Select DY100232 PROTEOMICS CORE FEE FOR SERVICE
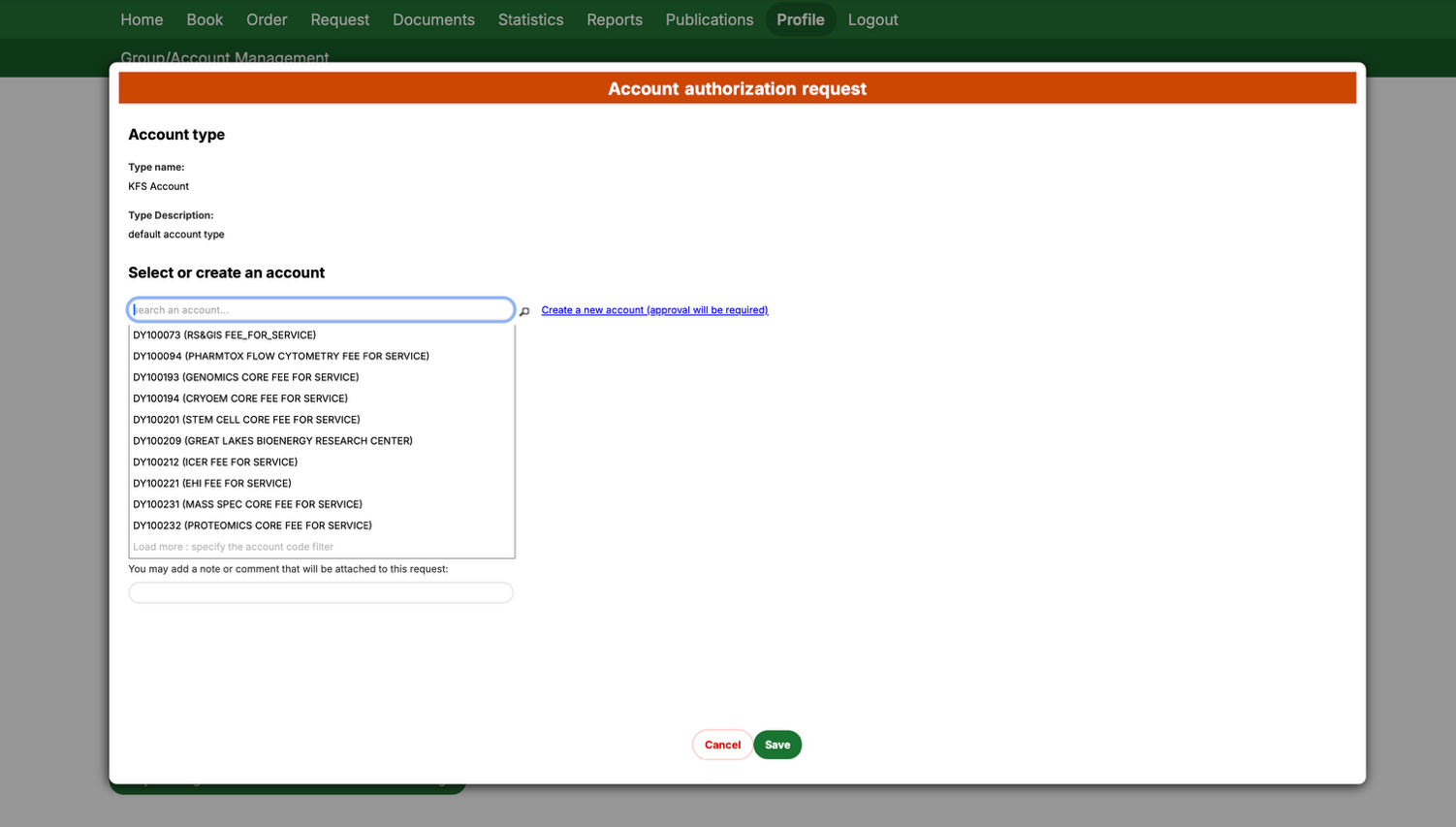Image resolution: width=1456 pixels, height=827 pixels. tap(322, 525)
